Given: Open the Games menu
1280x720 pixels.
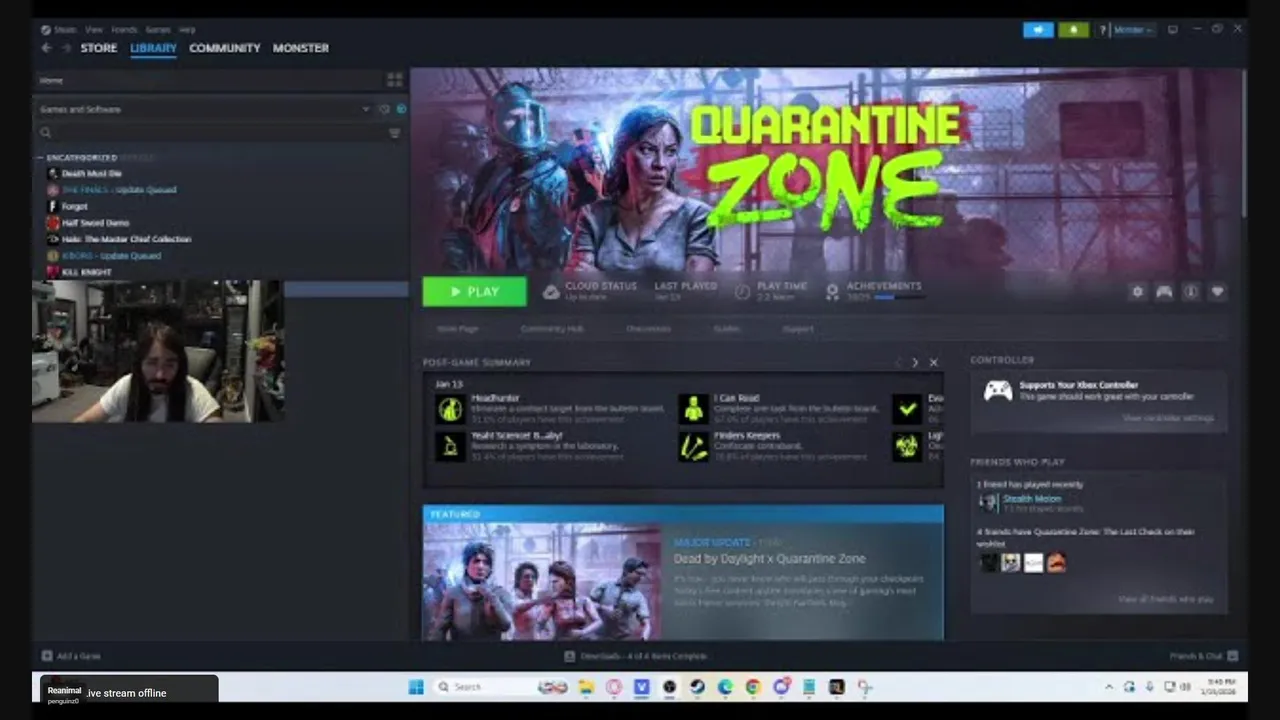Looking at the screenshot, I should (158, 30).
